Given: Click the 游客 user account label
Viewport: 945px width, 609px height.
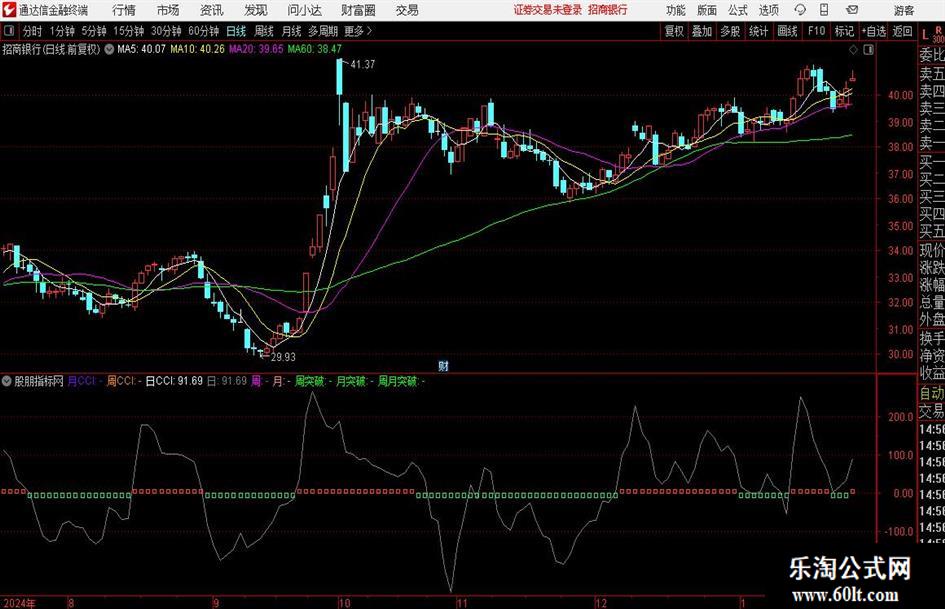Looking at the screenshot, I should tap(903, 10).
